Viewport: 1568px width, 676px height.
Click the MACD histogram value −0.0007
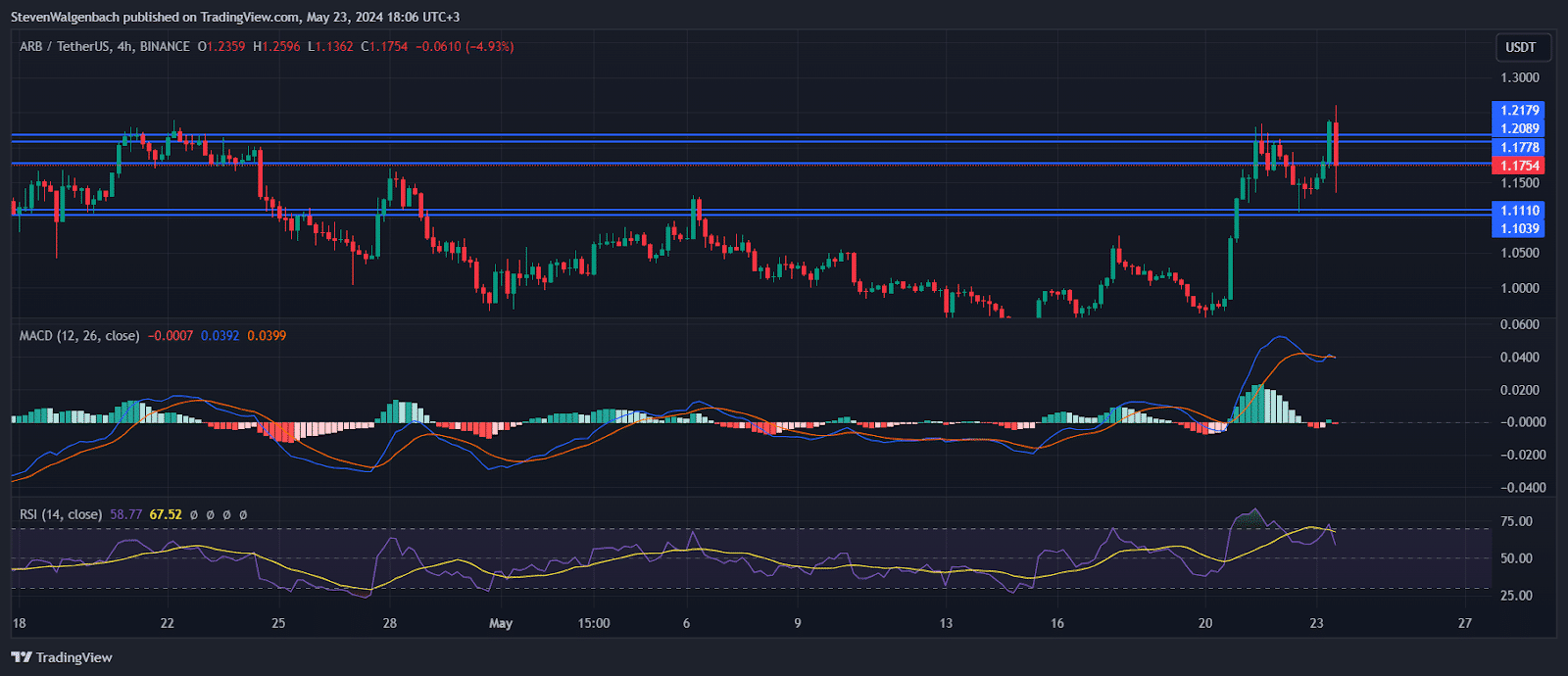(x=171, y=335)
